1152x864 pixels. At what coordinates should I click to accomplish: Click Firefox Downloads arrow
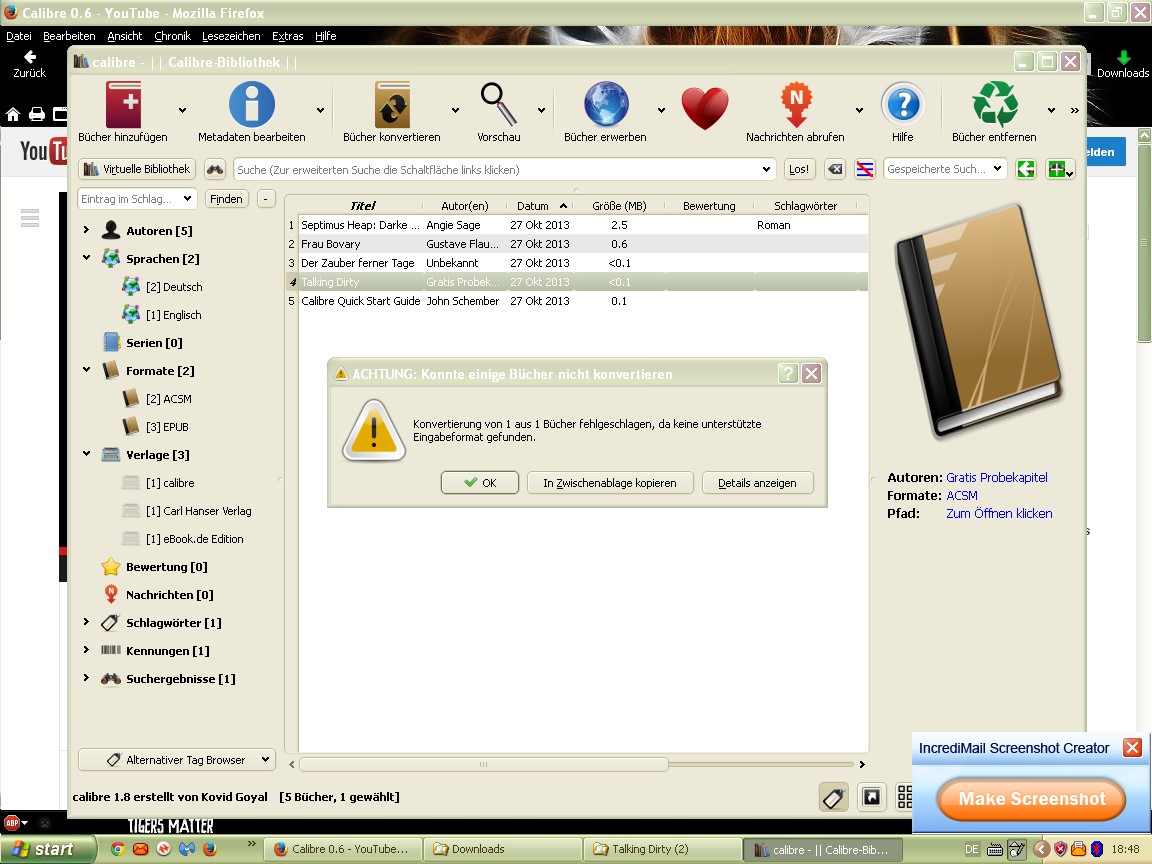click(x=1123, y=65)
